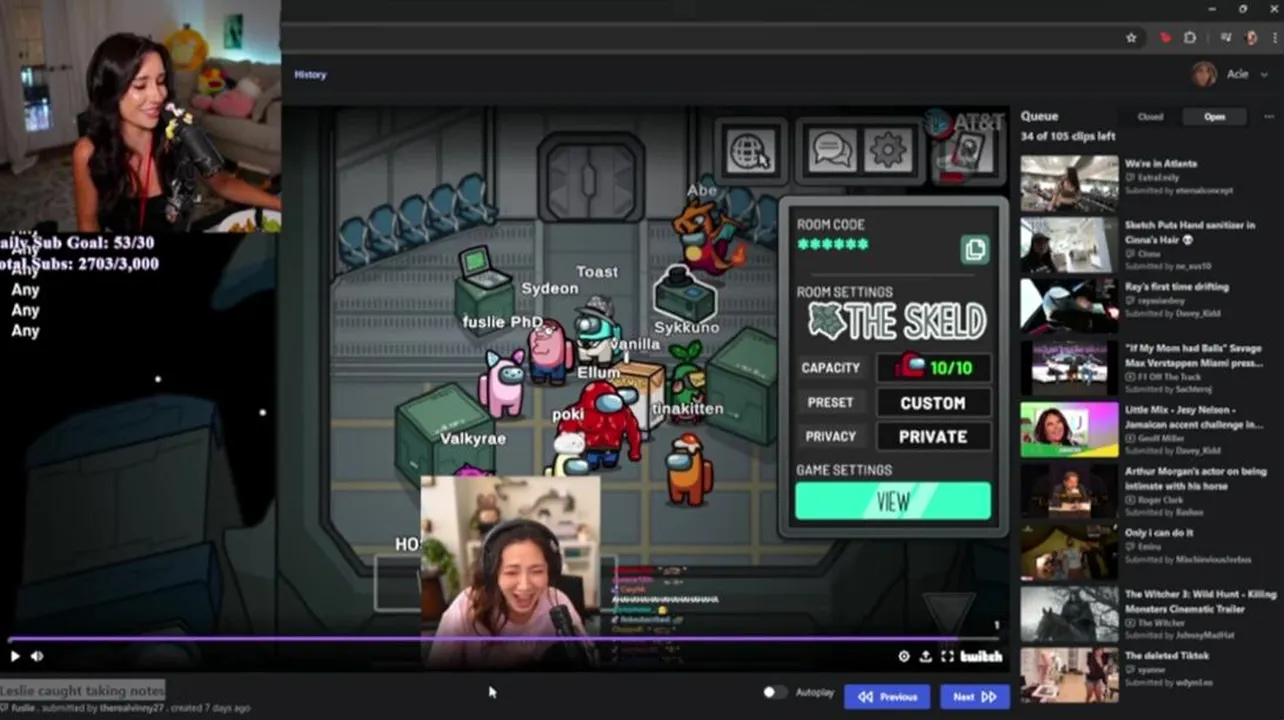The height and width of the screenshot is (720, 1284).
Task: Switch the queue to Closed
Action: (x=1150, y=117)
